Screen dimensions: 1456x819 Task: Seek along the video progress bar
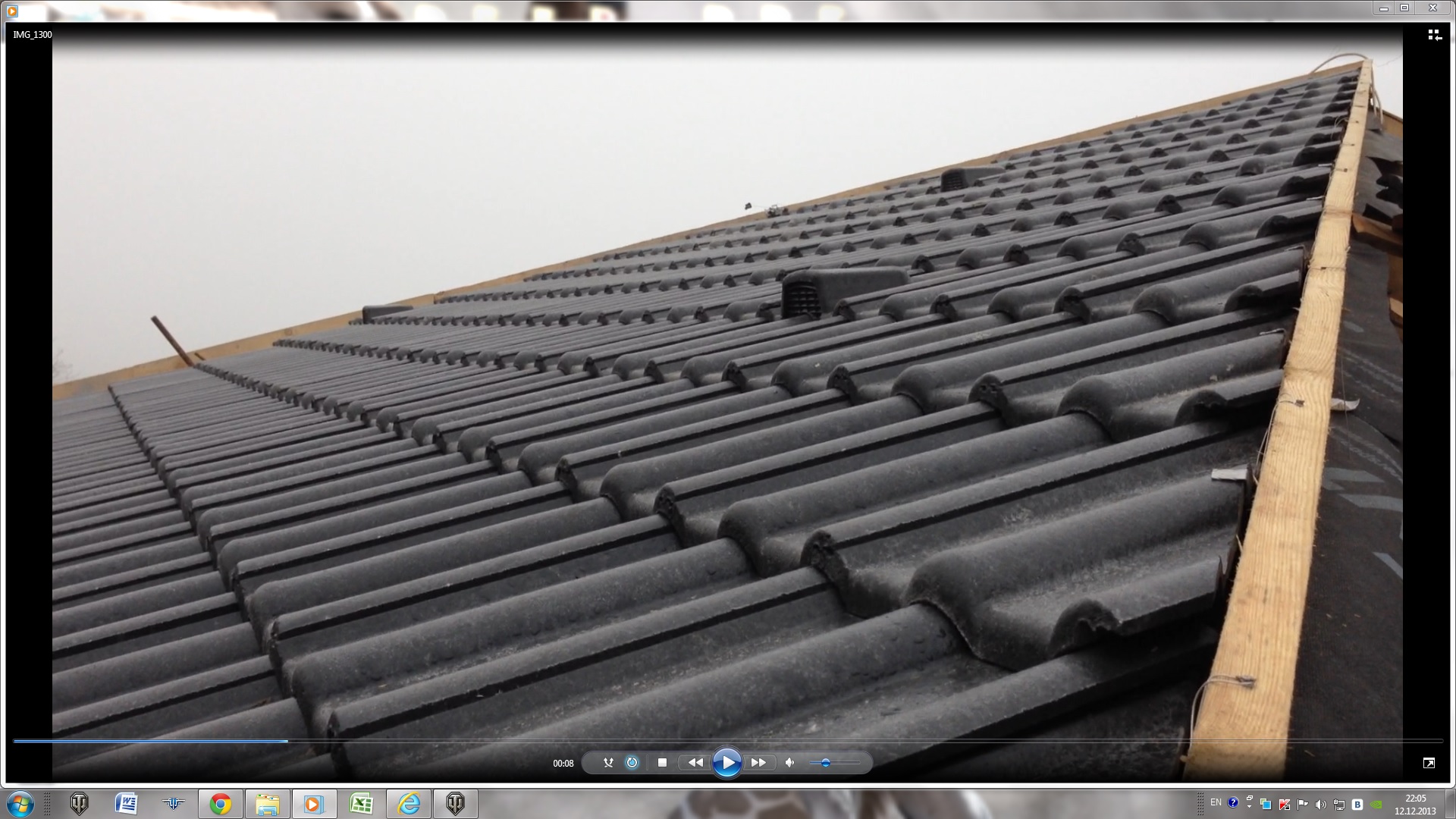coord(728,741)
